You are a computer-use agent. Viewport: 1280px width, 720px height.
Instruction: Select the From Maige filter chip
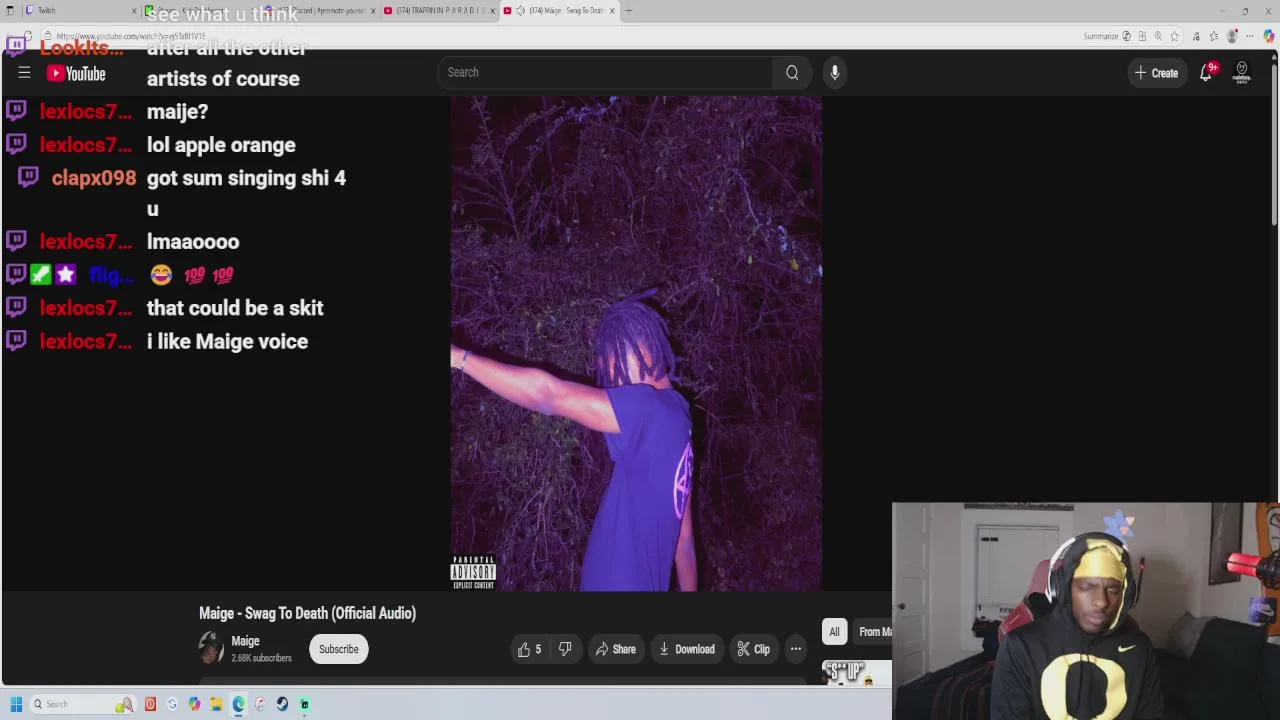point(873,631)
